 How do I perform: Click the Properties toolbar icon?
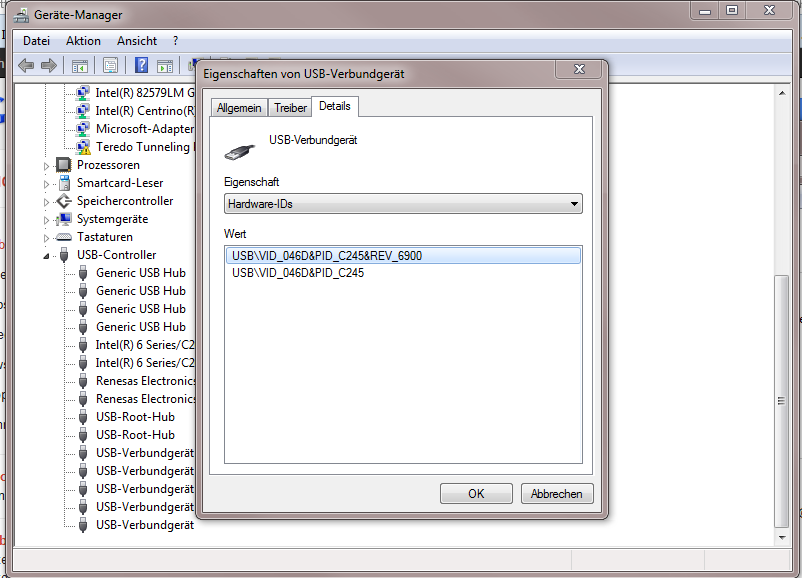click(x=110, y=66)
